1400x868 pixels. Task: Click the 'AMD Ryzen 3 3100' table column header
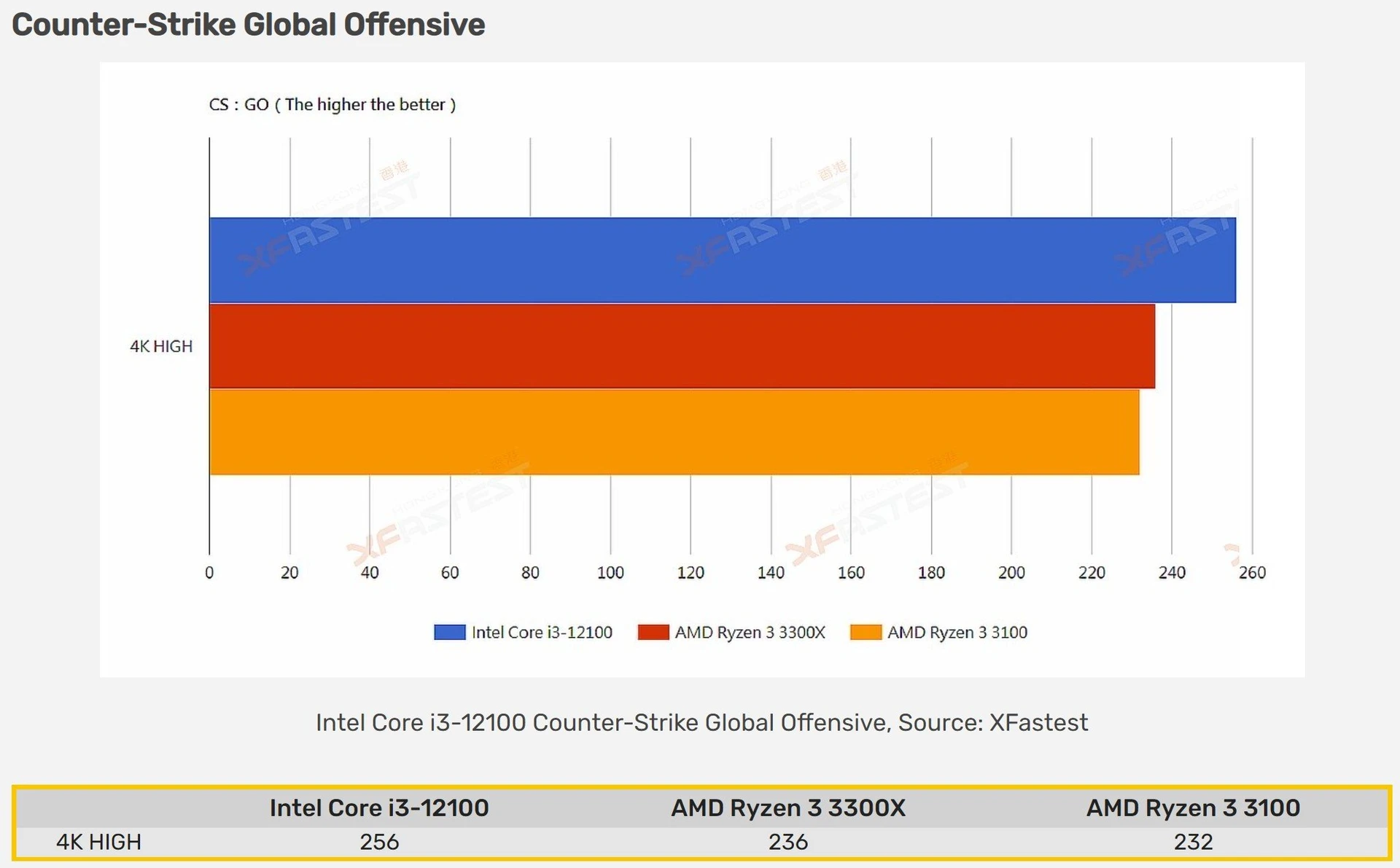[1193, 808]
